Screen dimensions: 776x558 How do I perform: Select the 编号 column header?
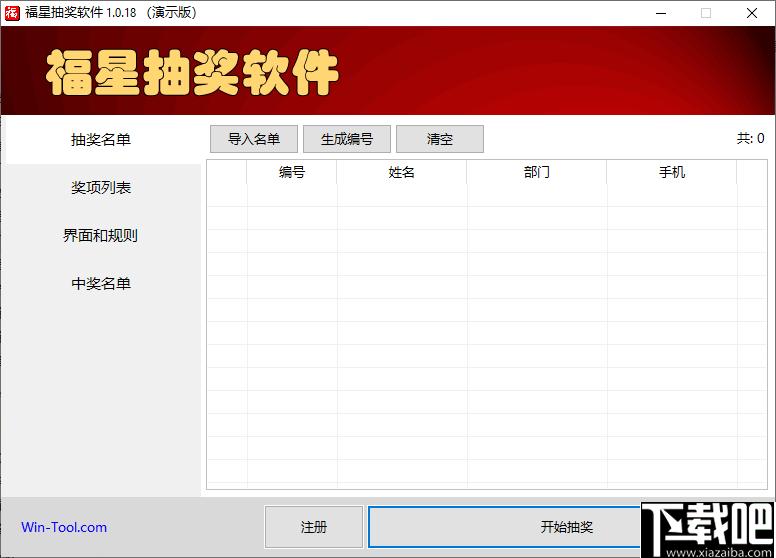[x=292, y=172]
